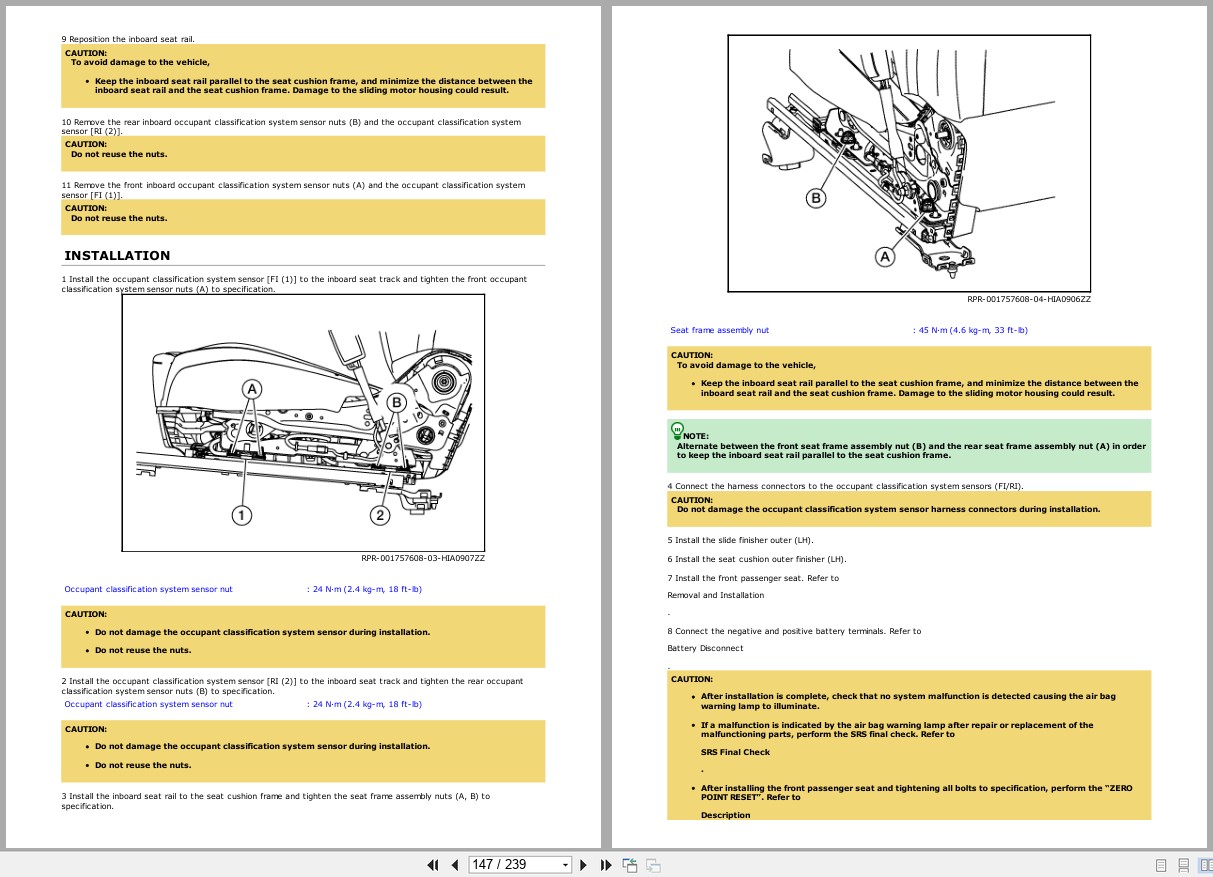The width and height of the screenshot is (1213, 877).
Task: Jump to the last page
Action: 606,865
